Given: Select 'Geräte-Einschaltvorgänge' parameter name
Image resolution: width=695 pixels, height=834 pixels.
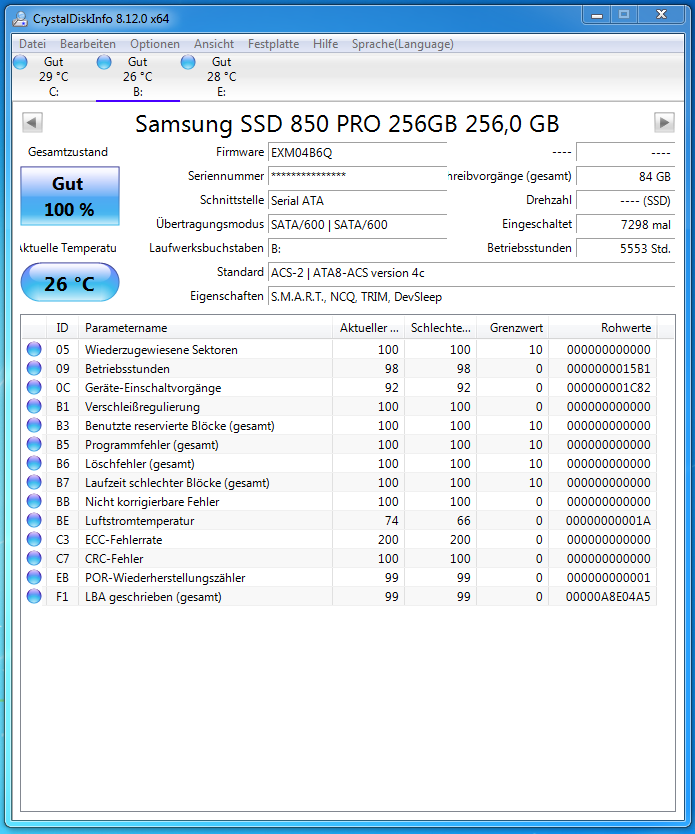Looking at the screenshot, I should [153, 388].
